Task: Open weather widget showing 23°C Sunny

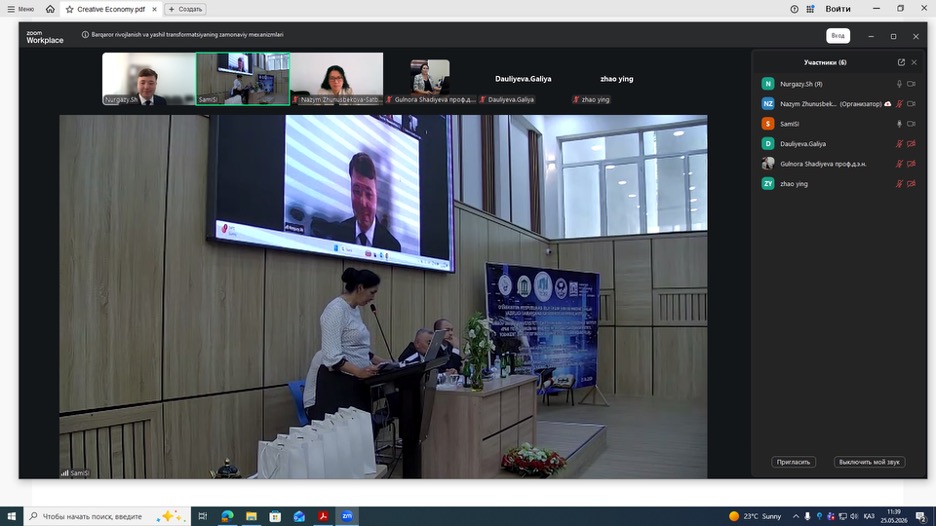Action: click(755, 516)
